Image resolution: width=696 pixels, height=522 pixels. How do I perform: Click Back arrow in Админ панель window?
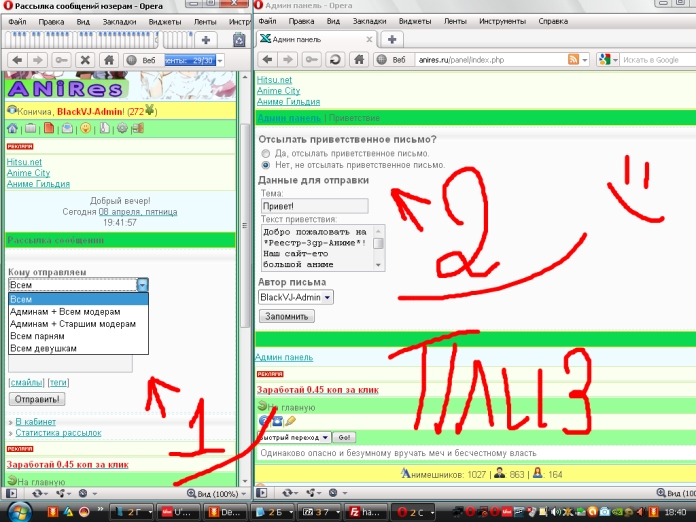pyautogui.click(x=267, y=59)
